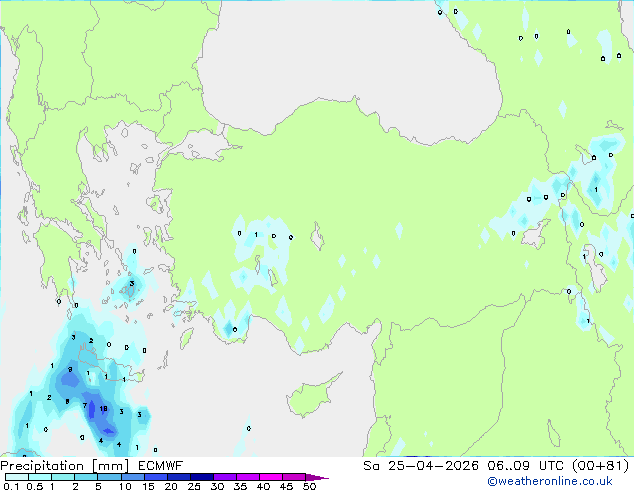Click the 'Precipitation' title text
This screenshot has width=634, height=490.
click(x=42, y=466)
